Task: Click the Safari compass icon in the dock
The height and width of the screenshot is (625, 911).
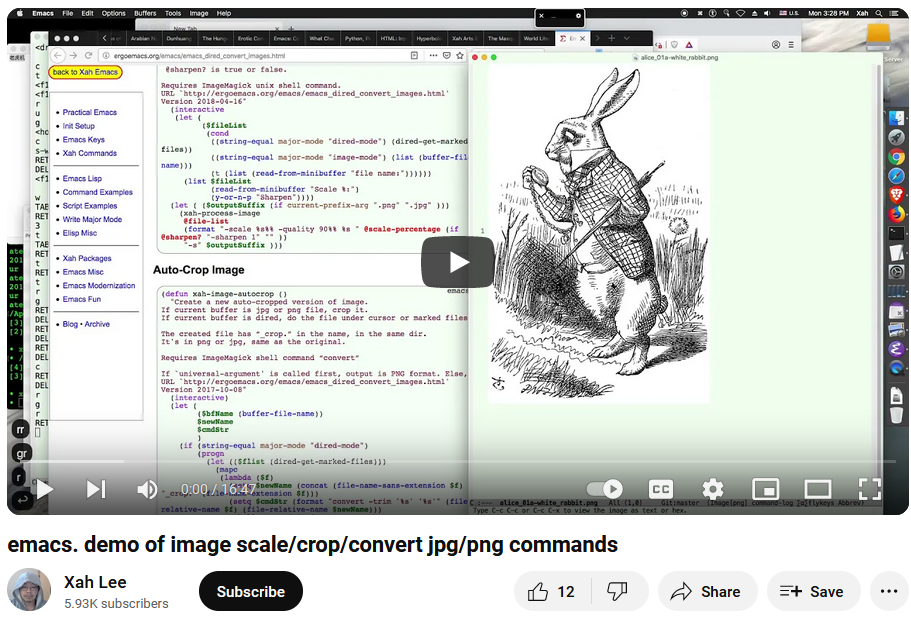Action: pos(896,175)
